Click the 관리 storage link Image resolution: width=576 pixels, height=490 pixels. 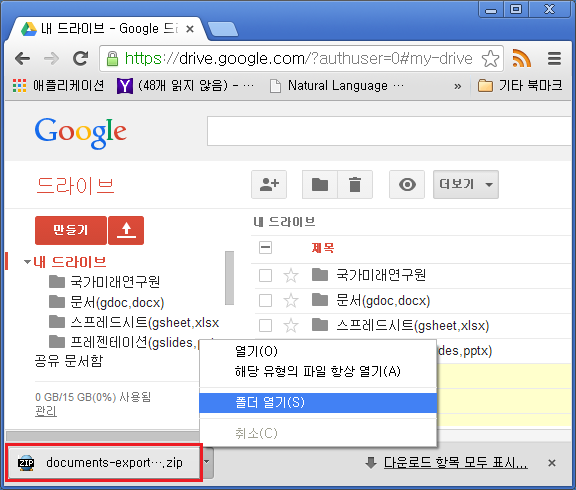[46, 411]
